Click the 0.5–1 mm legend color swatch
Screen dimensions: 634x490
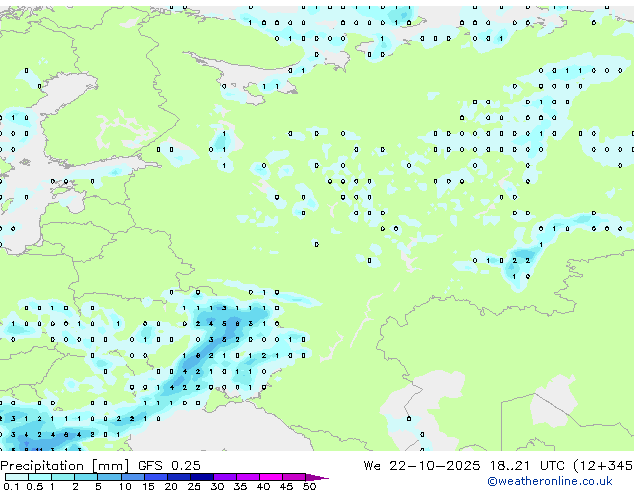point(40,477)
